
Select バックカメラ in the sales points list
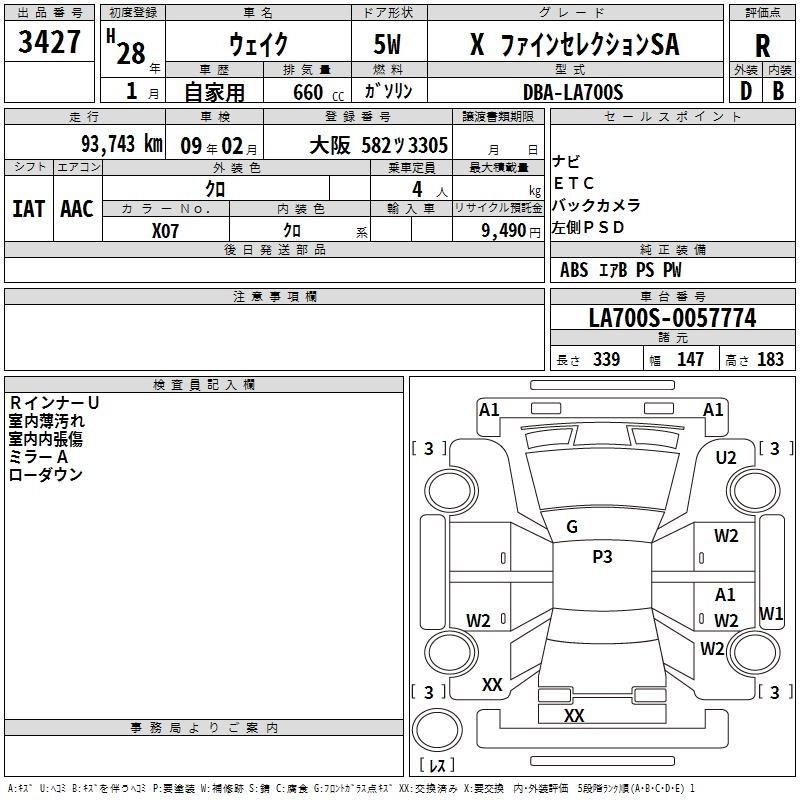pos(596,205)
